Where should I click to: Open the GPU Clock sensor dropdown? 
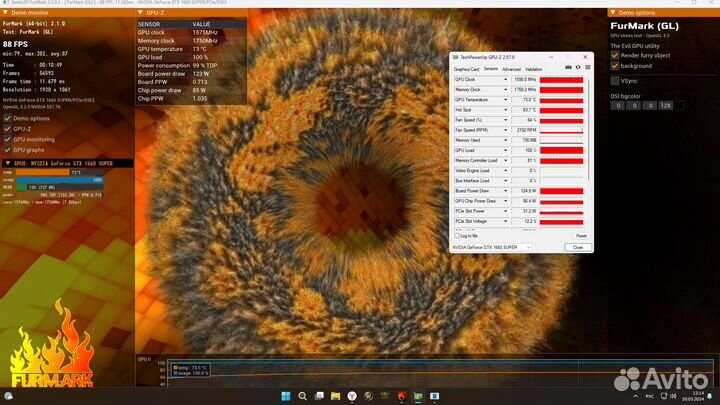pyautogui.click(x=506, y=80)
